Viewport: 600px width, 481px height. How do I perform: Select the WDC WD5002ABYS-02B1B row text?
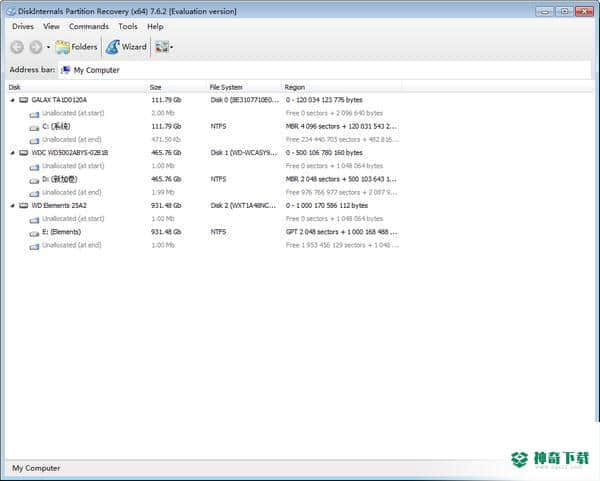(x=70, y=153)
